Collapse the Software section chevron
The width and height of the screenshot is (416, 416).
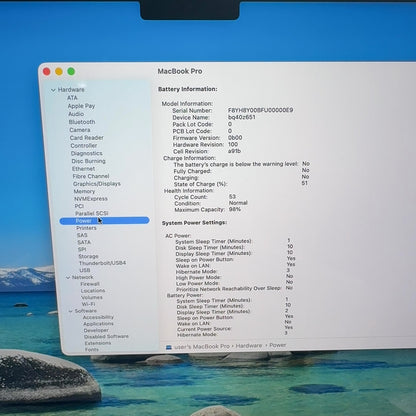70,311
